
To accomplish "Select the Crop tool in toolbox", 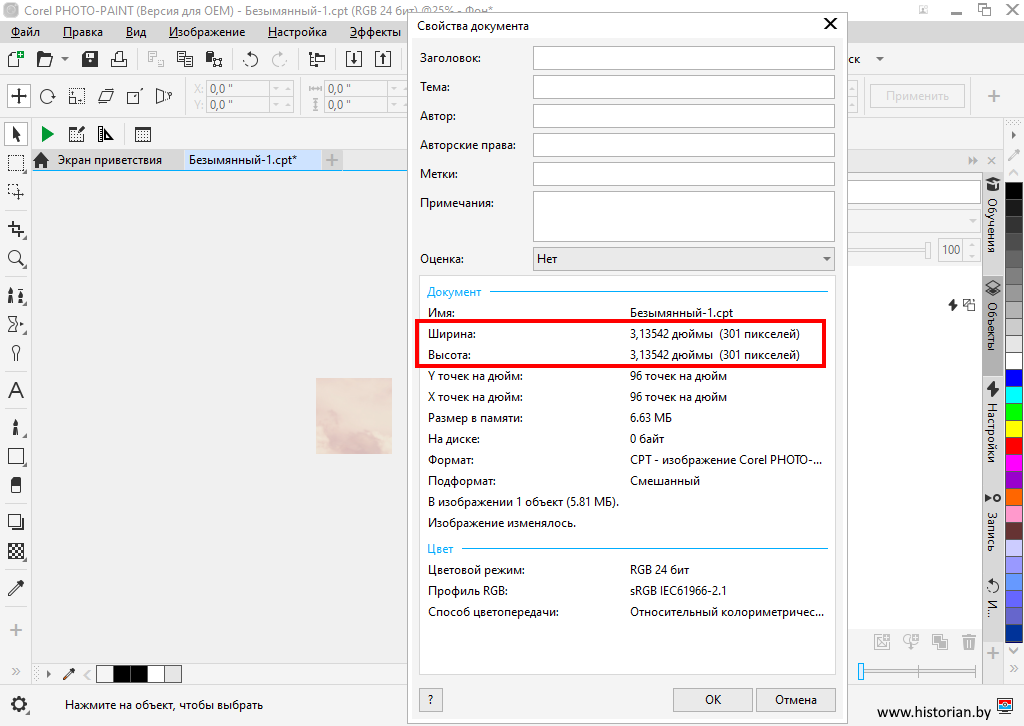I will pos(16,229).
